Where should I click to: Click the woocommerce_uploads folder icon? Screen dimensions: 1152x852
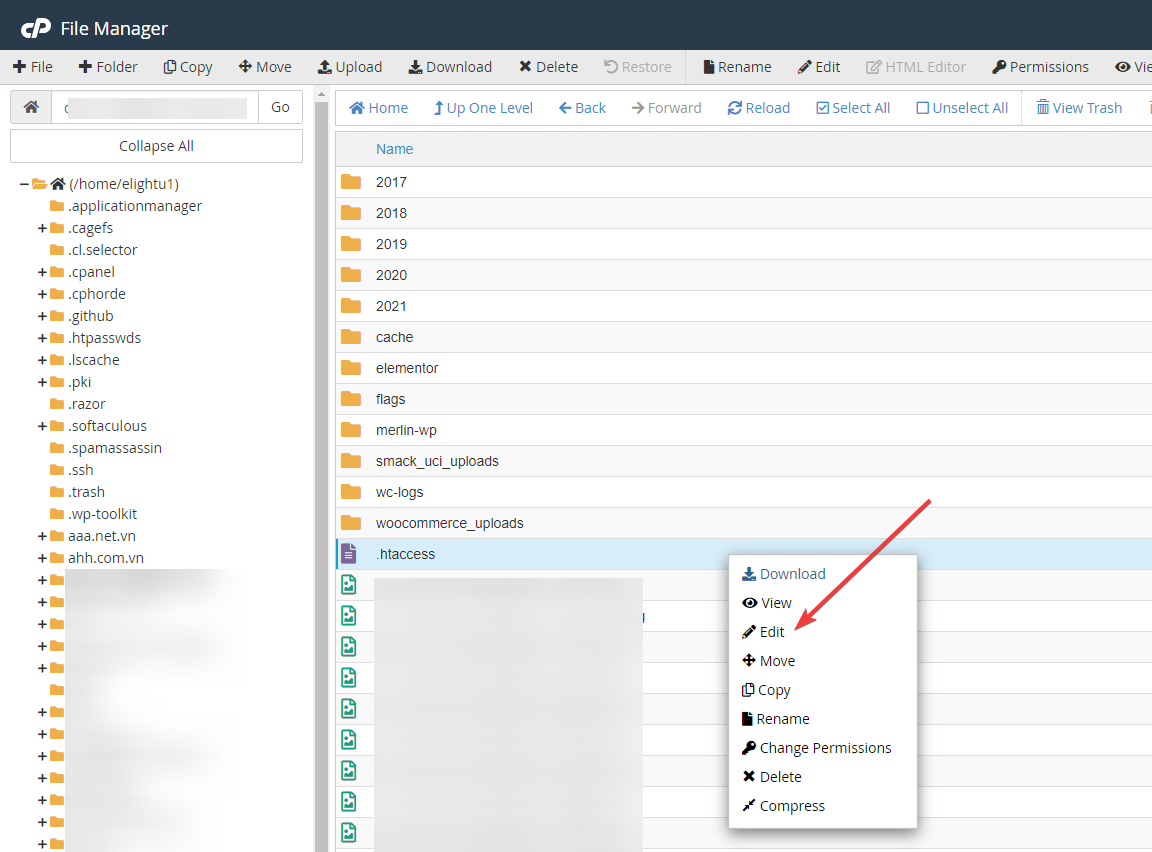pos(351,522)
